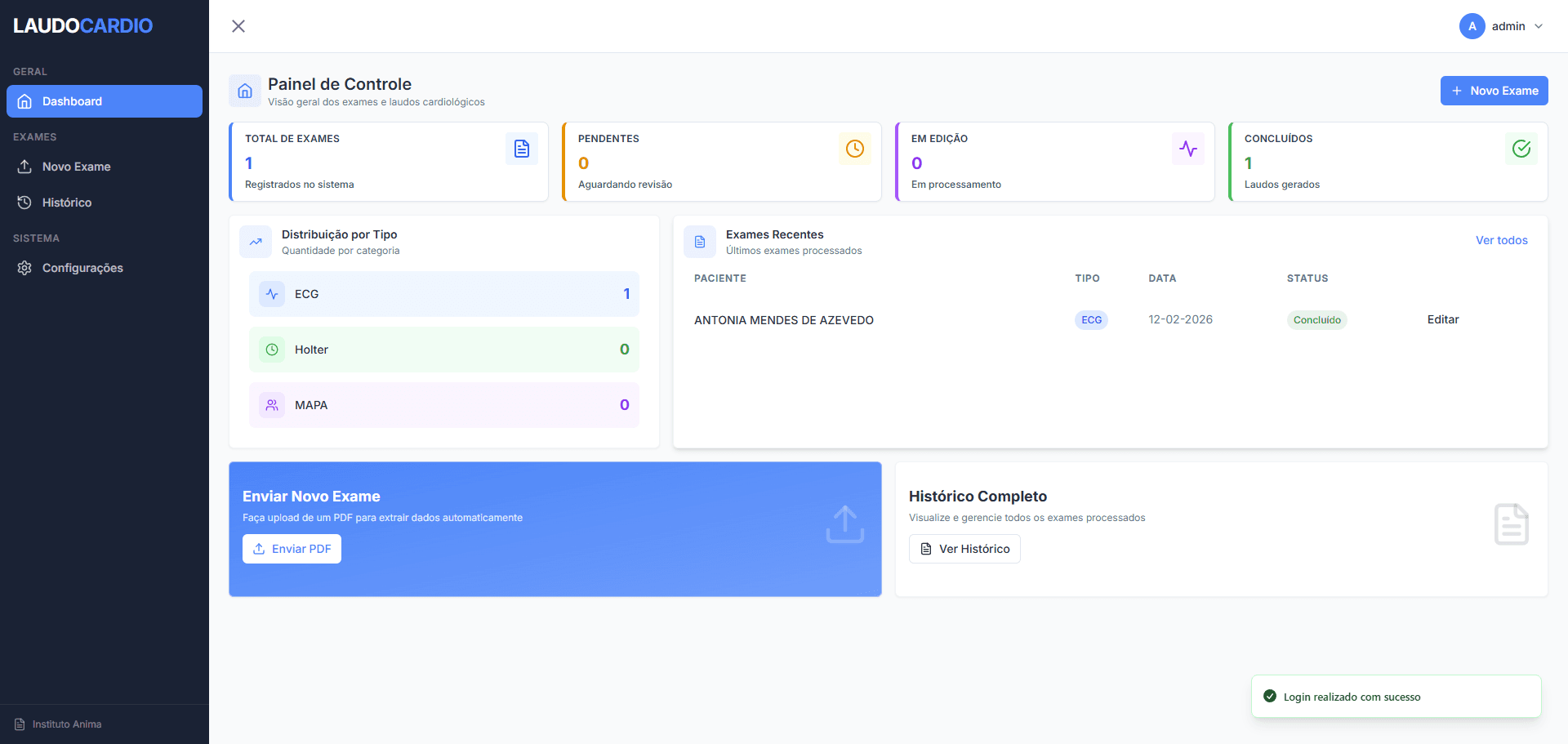1568x744 pixels.
Task: Click the trend chart icon in Distribuição por Tipo
Action: 256,242
